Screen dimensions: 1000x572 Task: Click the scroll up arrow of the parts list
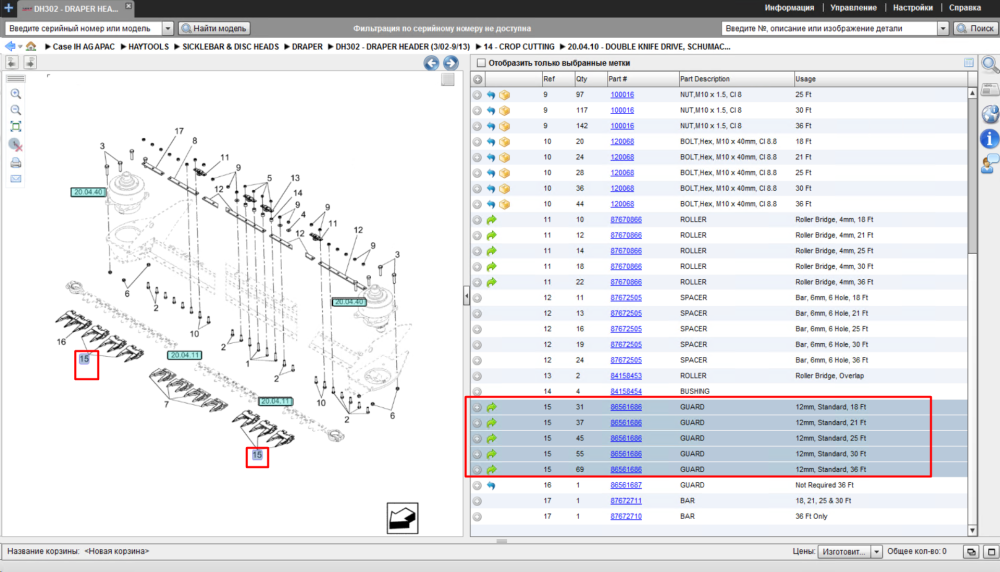tap(972, 93)
